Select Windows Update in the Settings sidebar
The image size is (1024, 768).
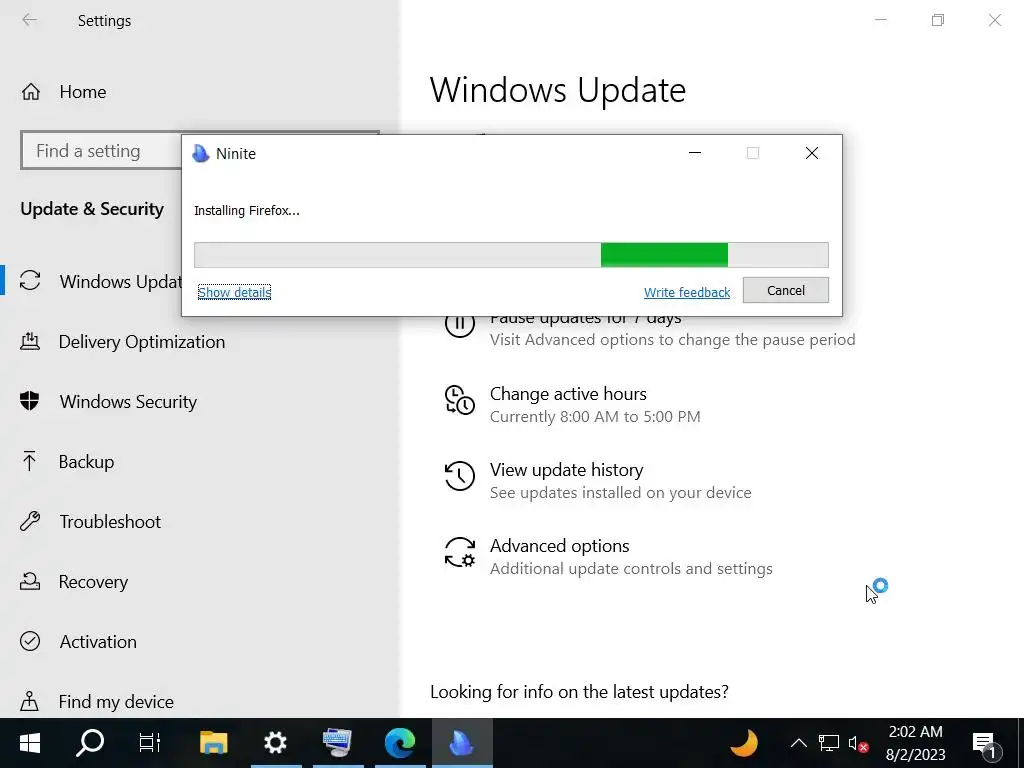[101, 281]
